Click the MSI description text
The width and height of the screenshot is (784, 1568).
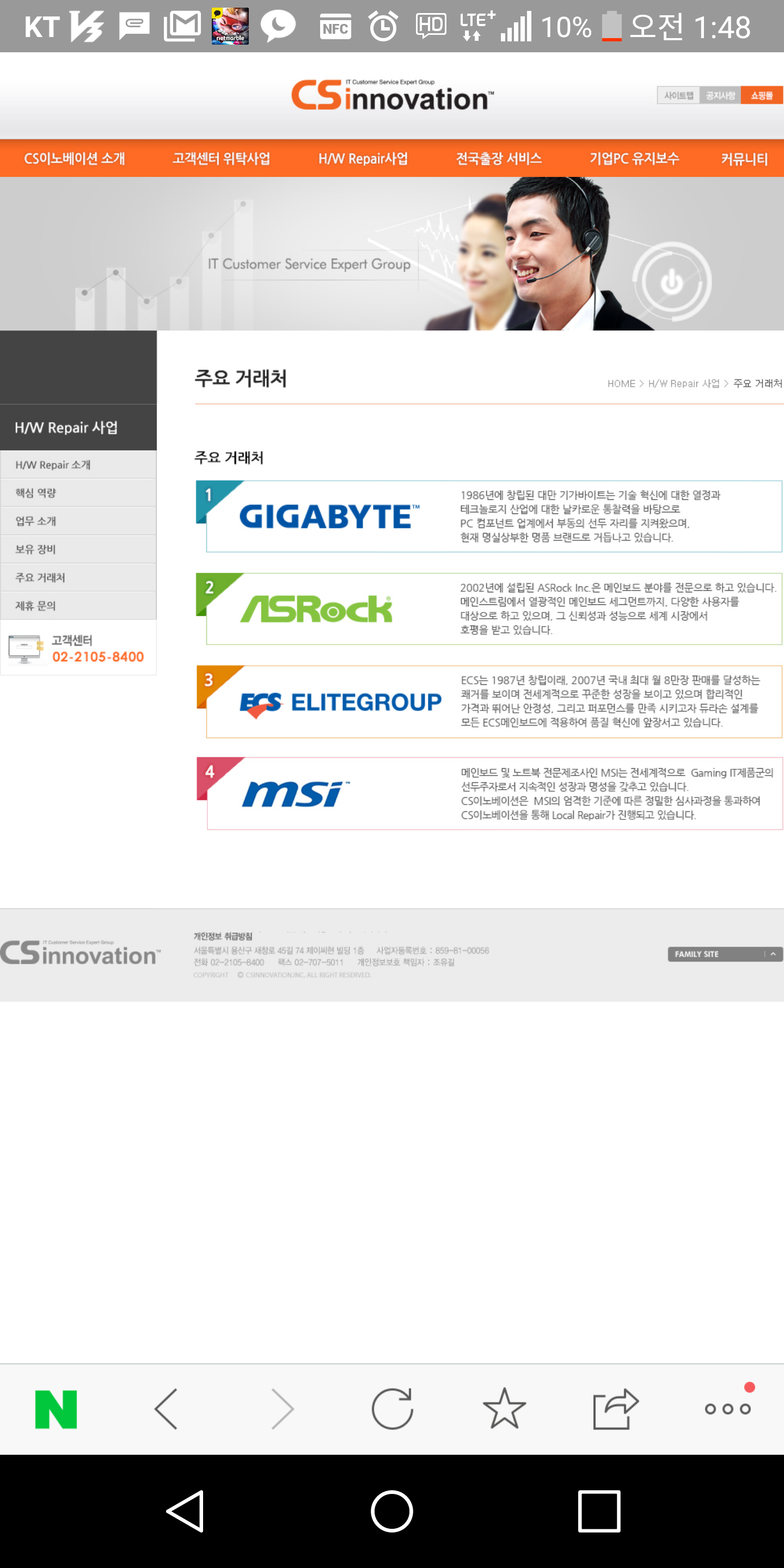tap(617, 794)
